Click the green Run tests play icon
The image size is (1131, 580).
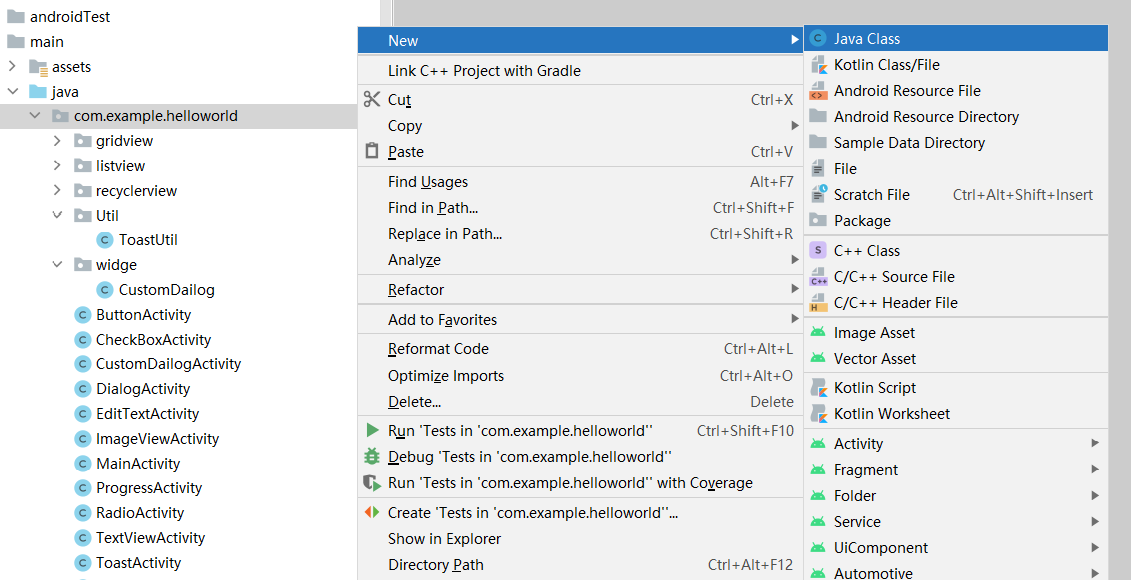(372, 431)
